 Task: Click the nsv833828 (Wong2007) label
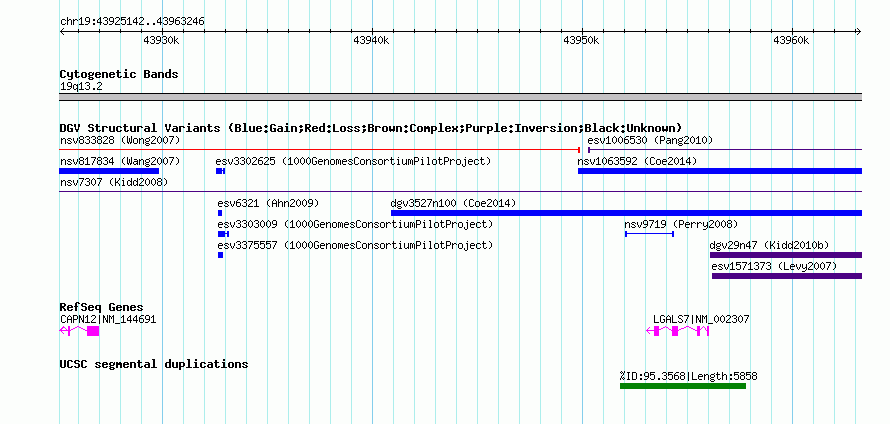coord(120,140)
